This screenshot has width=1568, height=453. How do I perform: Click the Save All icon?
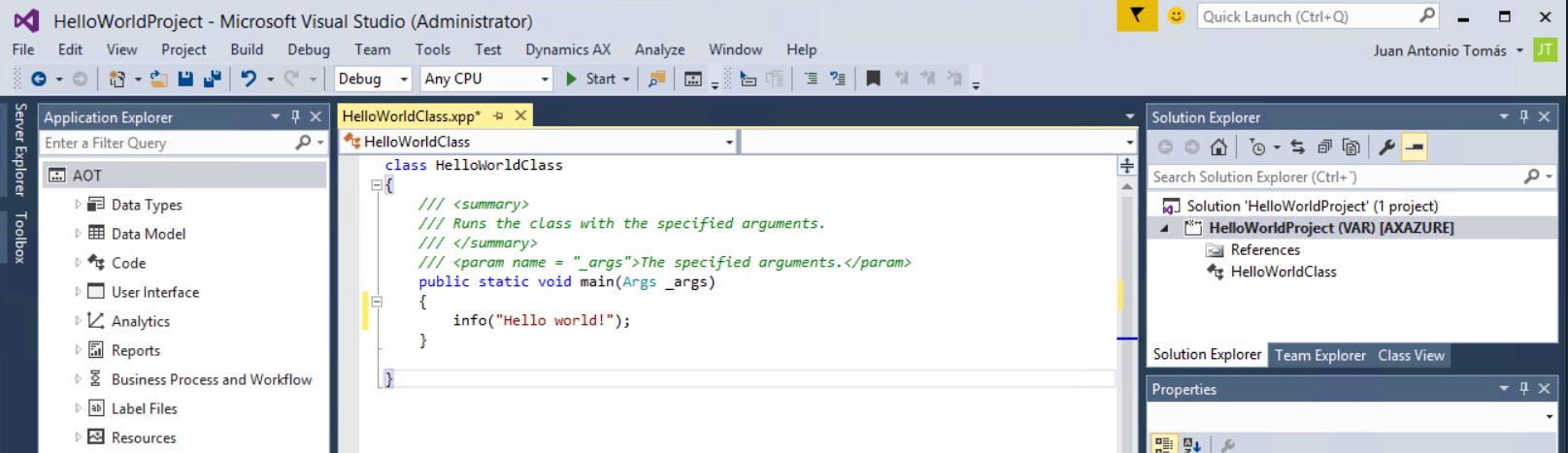(x=212, y=79)
